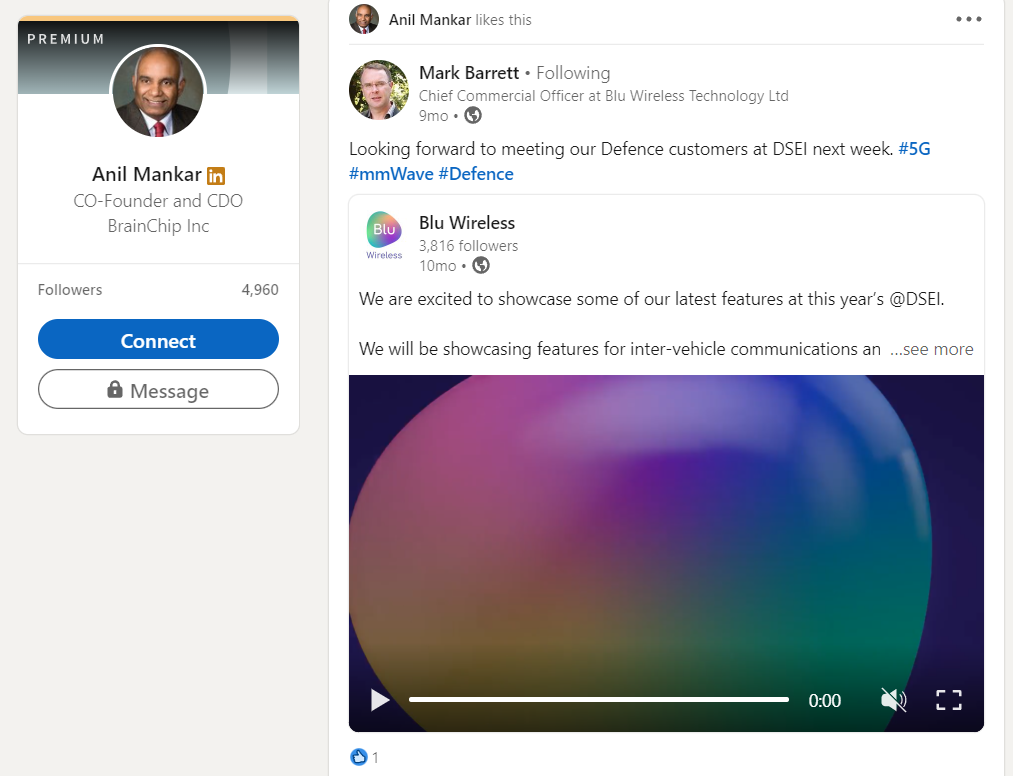Open the post's three-dot options menu
This screenshot has height=776, width=1013.
968,19
